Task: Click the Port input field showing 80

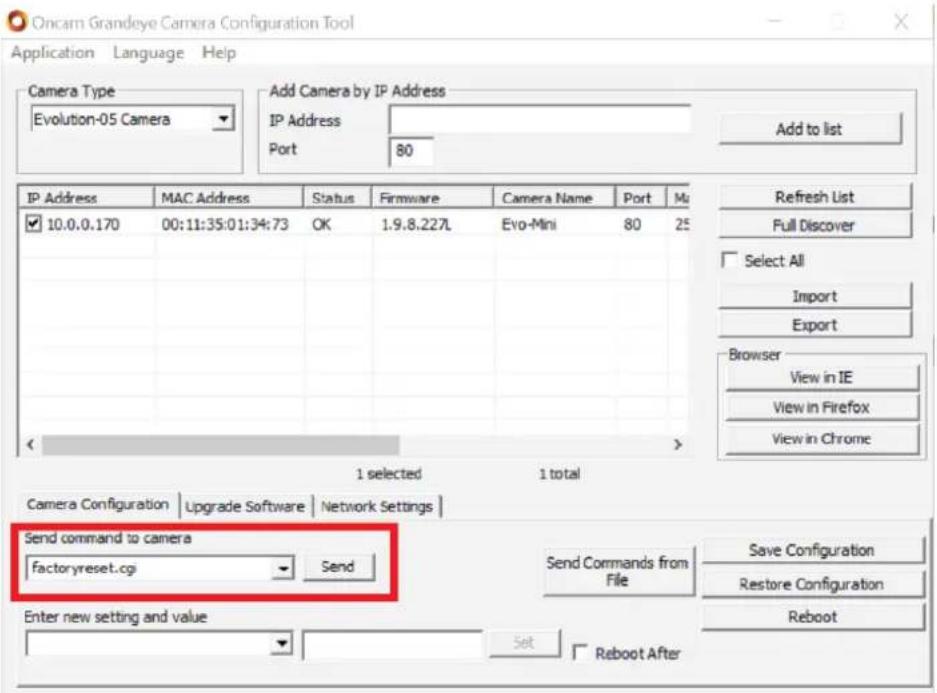Action: tap(411, 151)
